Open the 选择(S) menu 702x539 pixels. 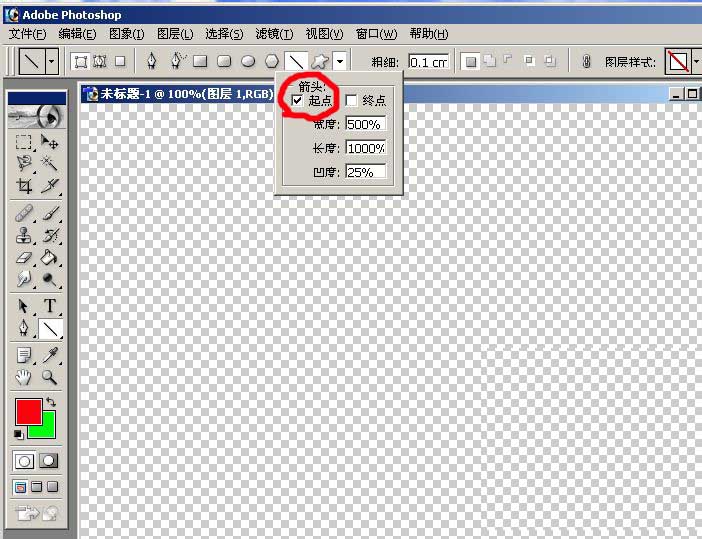224,34
